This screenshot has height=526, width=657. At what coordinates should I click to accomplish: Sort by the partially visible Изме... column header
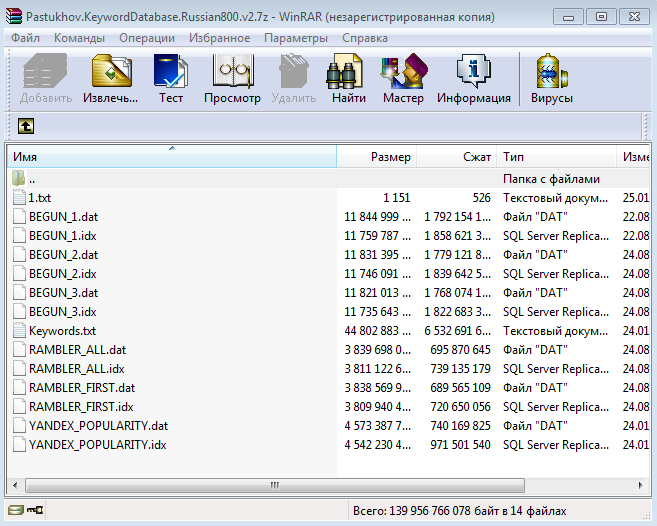(633, 157)
